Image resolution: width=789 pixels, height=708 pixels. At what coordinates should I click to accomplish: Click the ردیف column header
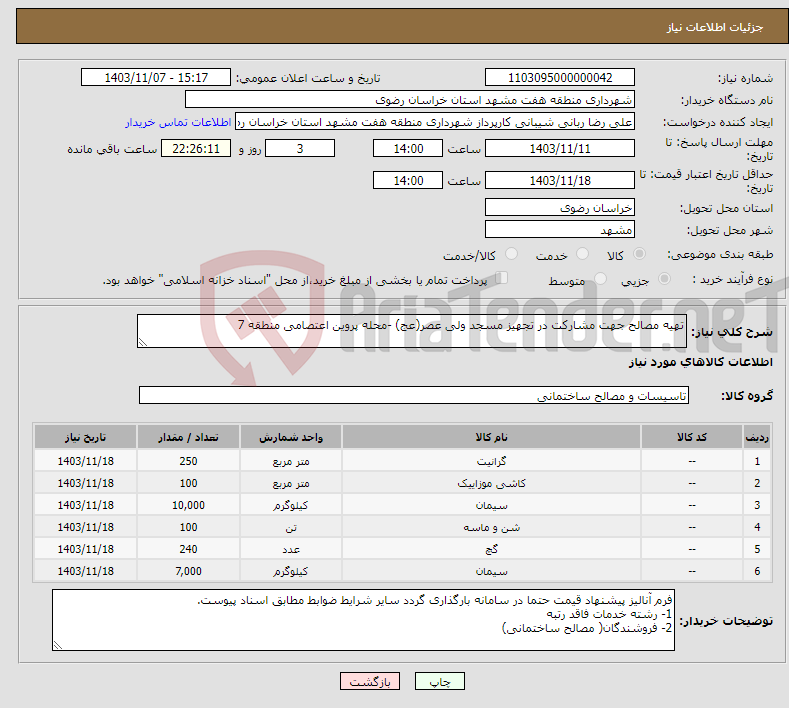pyautogui.click(x=757, y=437)
